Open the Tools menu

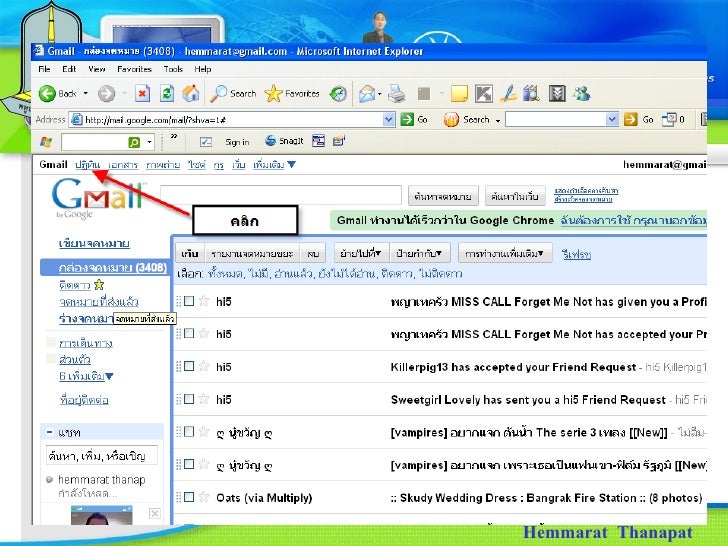click(173, 69)
